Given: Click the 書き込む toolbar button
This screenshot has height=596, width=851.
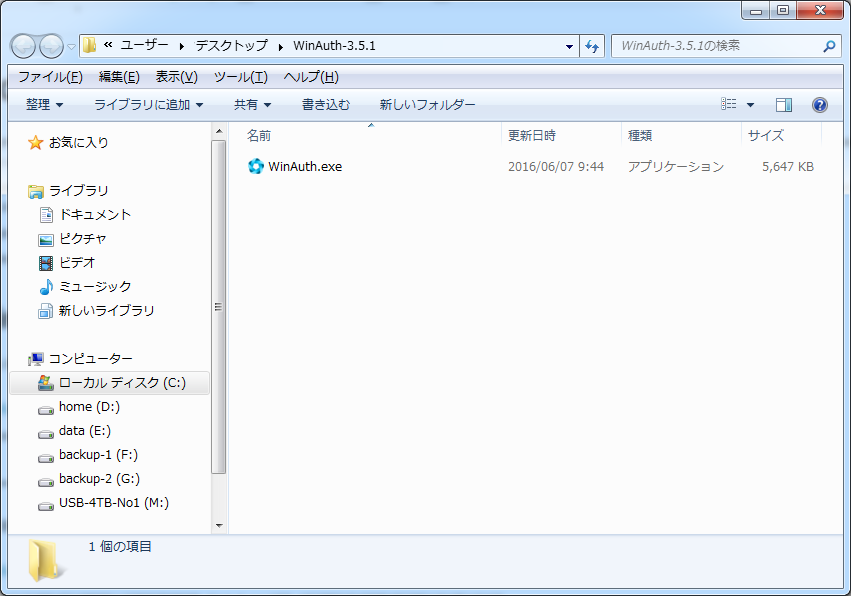Looking at the screenshot, I should point(326,104).
